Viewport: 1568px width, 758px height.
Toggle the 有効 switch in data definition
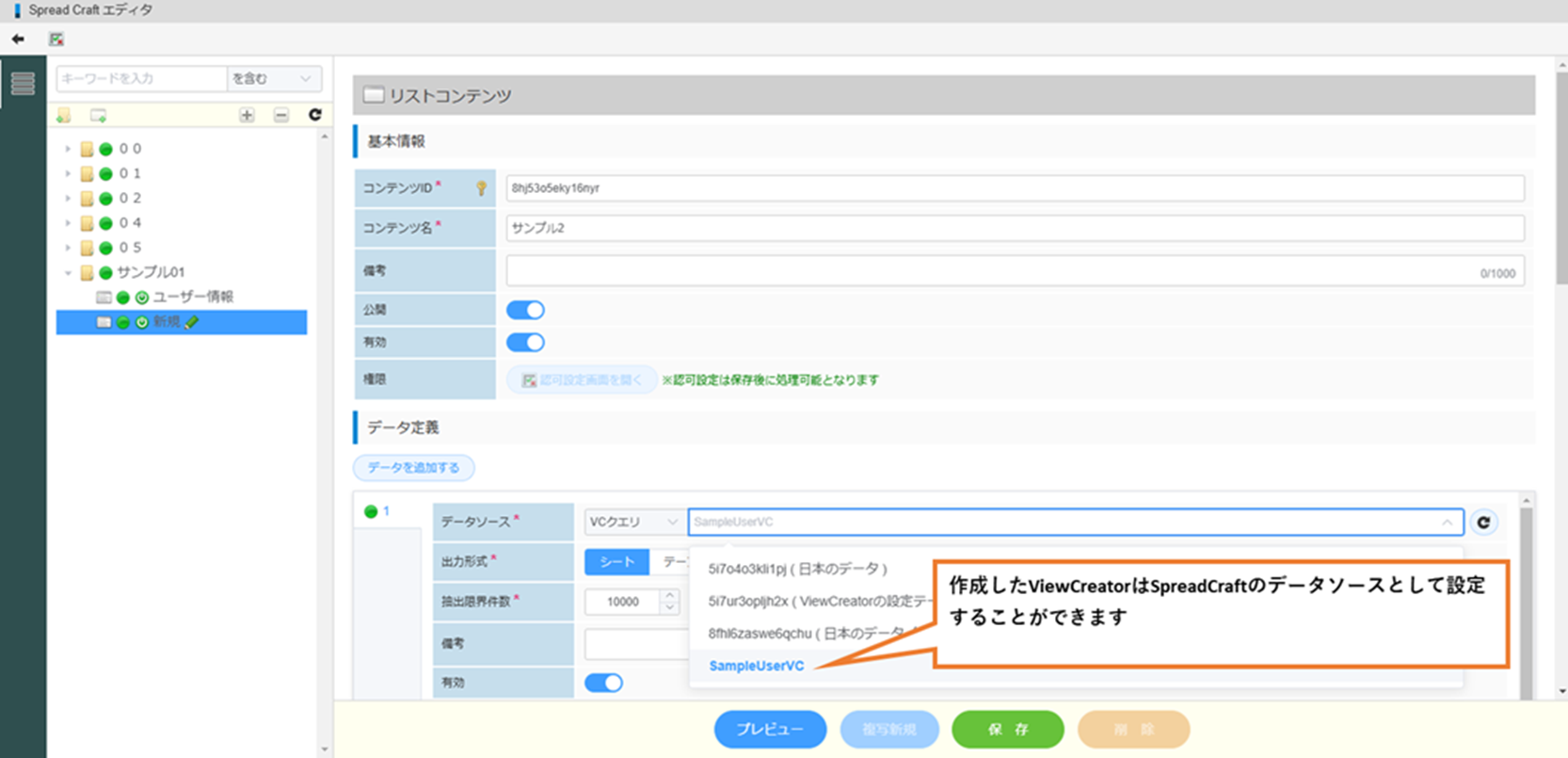[603, 683]
